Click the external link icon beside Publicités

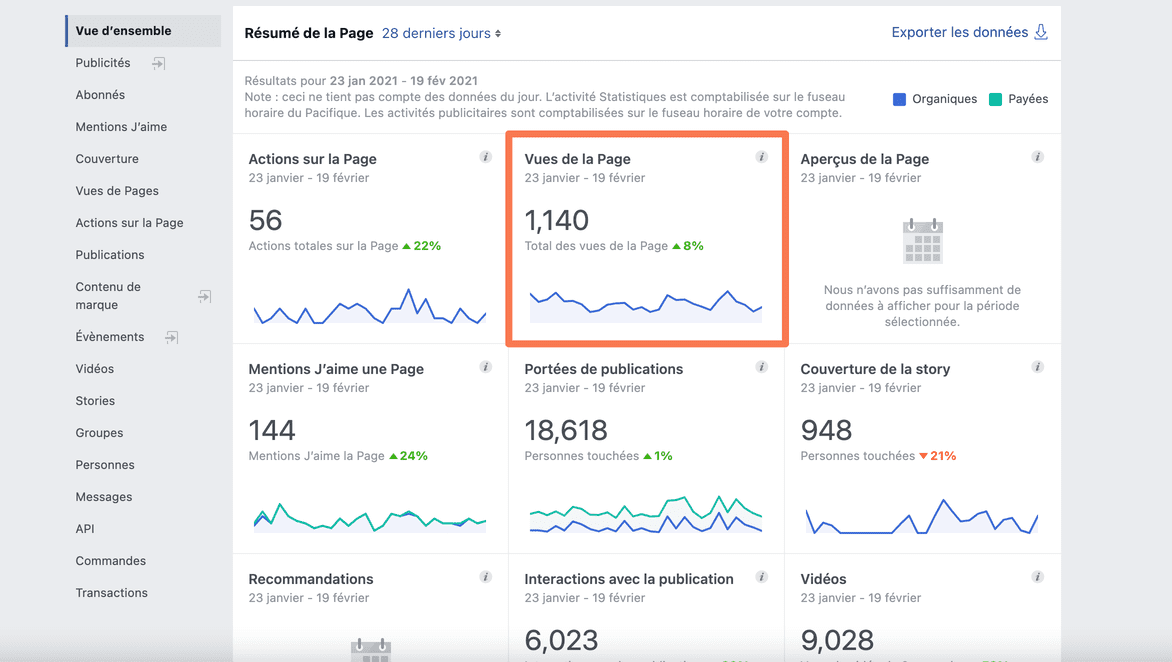click(158, 64)
